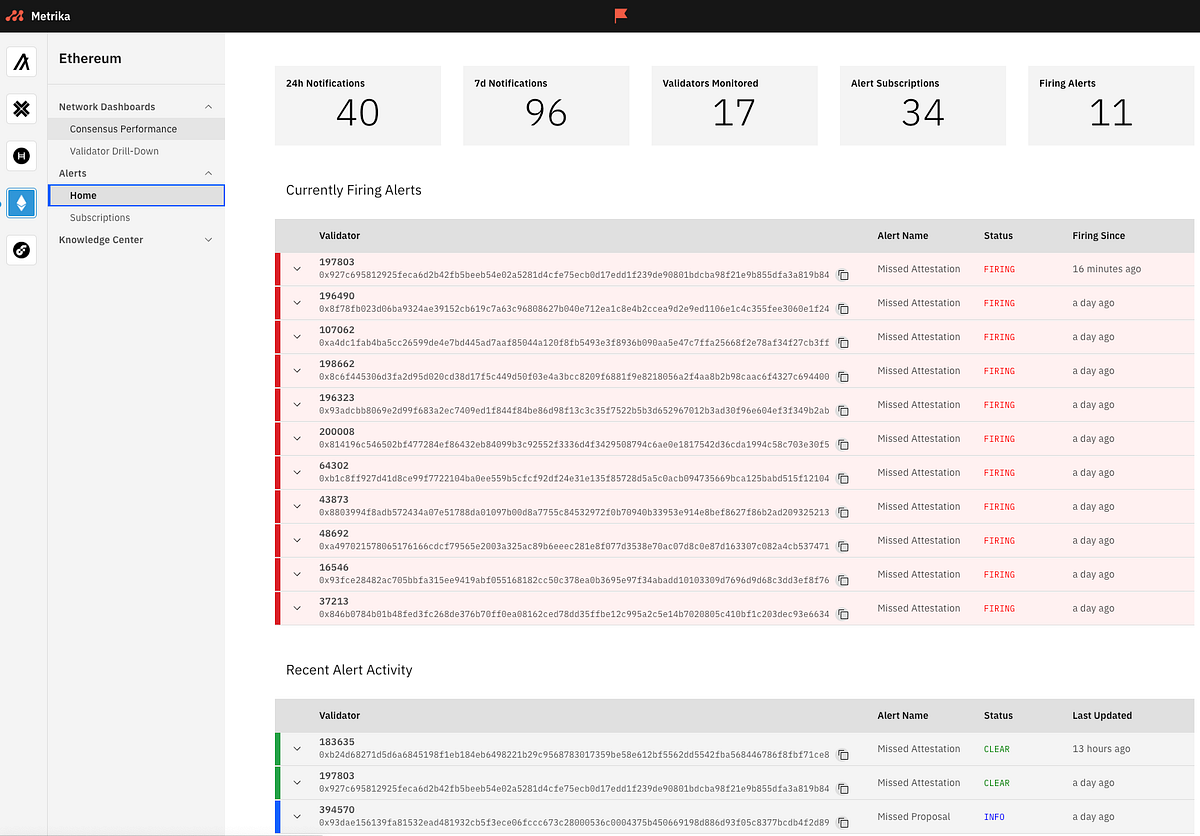Click the Validators Monitored card
The height and width of the screenshot is (836, 1200).
[x=734, y=106]
